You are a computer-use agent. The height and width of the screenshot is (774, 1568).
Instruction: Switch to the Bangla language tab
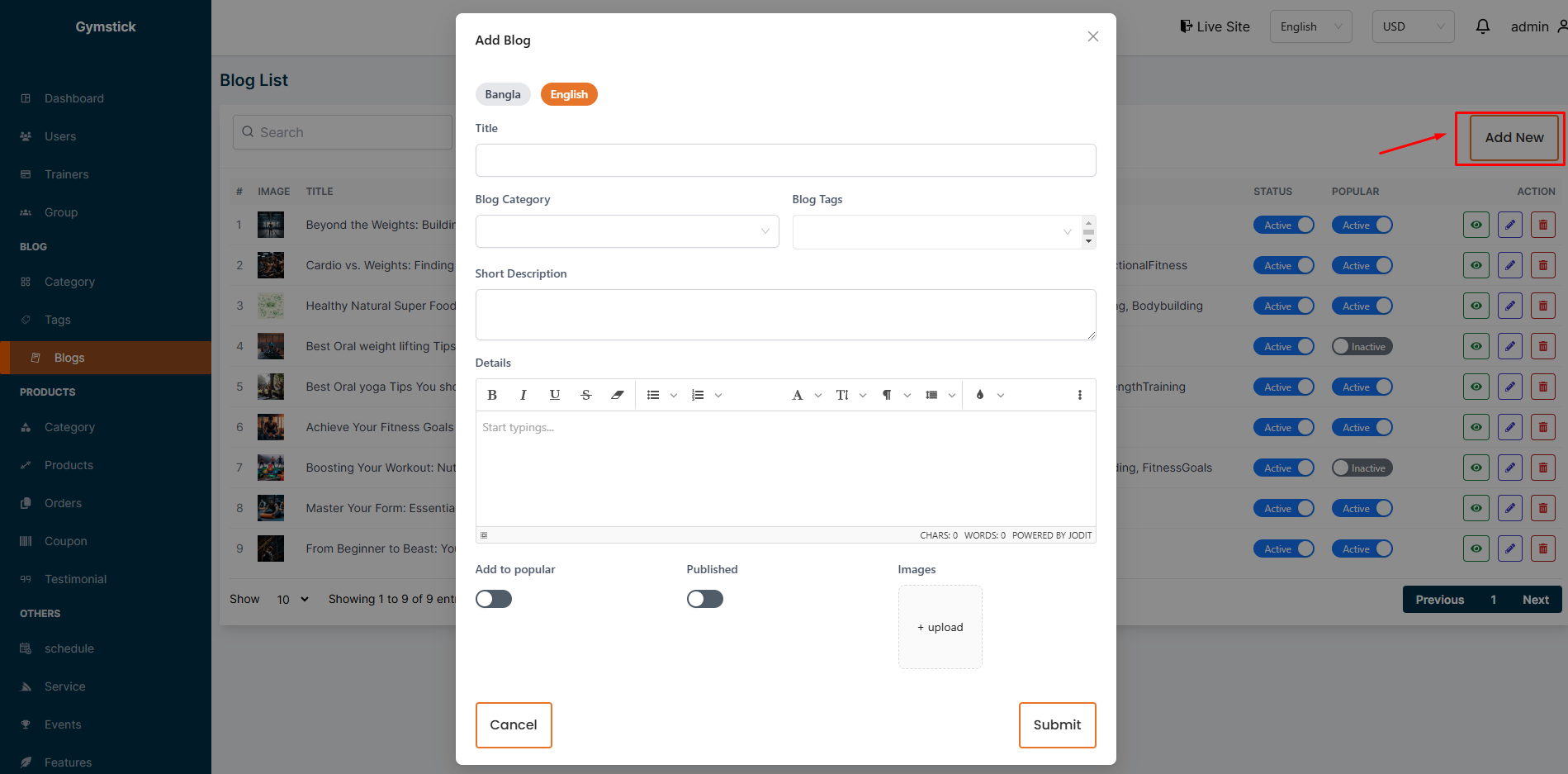(x=503, y=94)
